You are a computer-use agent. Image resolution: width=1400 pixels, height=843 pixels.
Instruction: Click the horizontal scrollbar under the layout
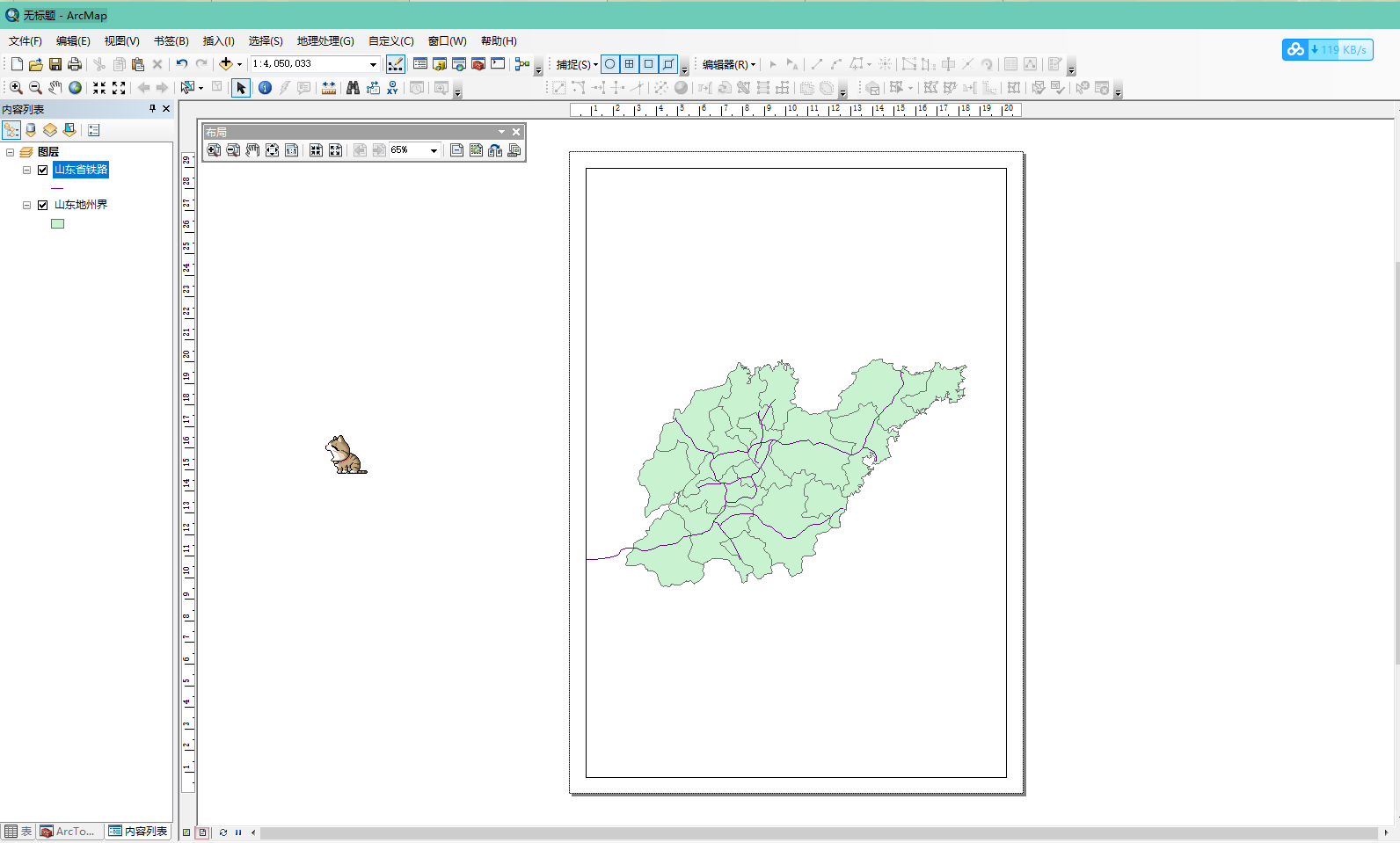[x=818, y=832]
